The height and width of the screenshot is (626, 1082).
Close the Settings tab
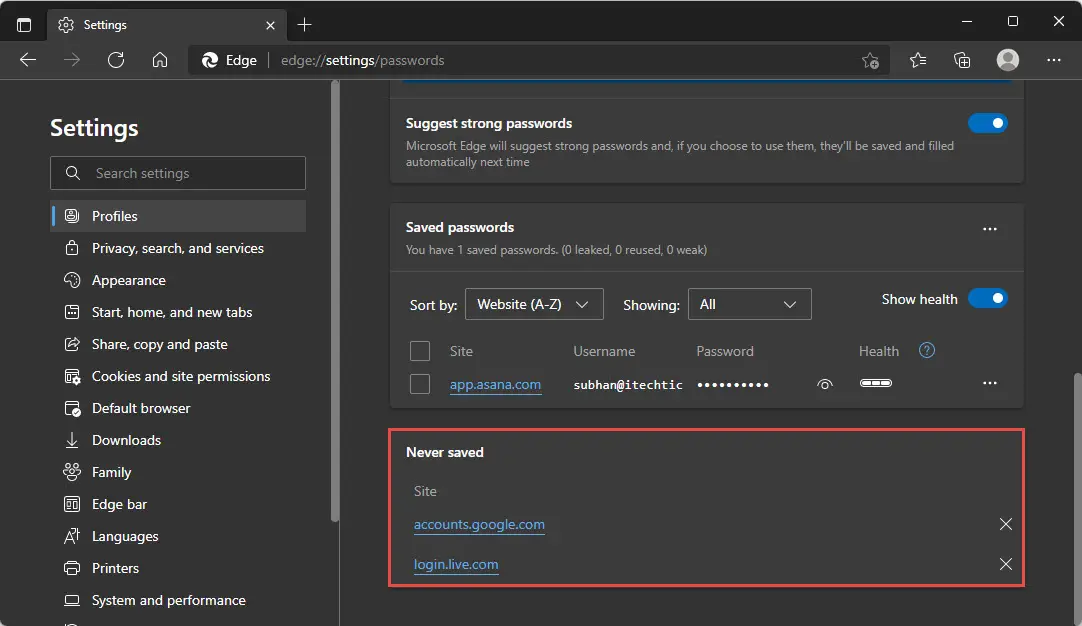[x=270, y=25]
